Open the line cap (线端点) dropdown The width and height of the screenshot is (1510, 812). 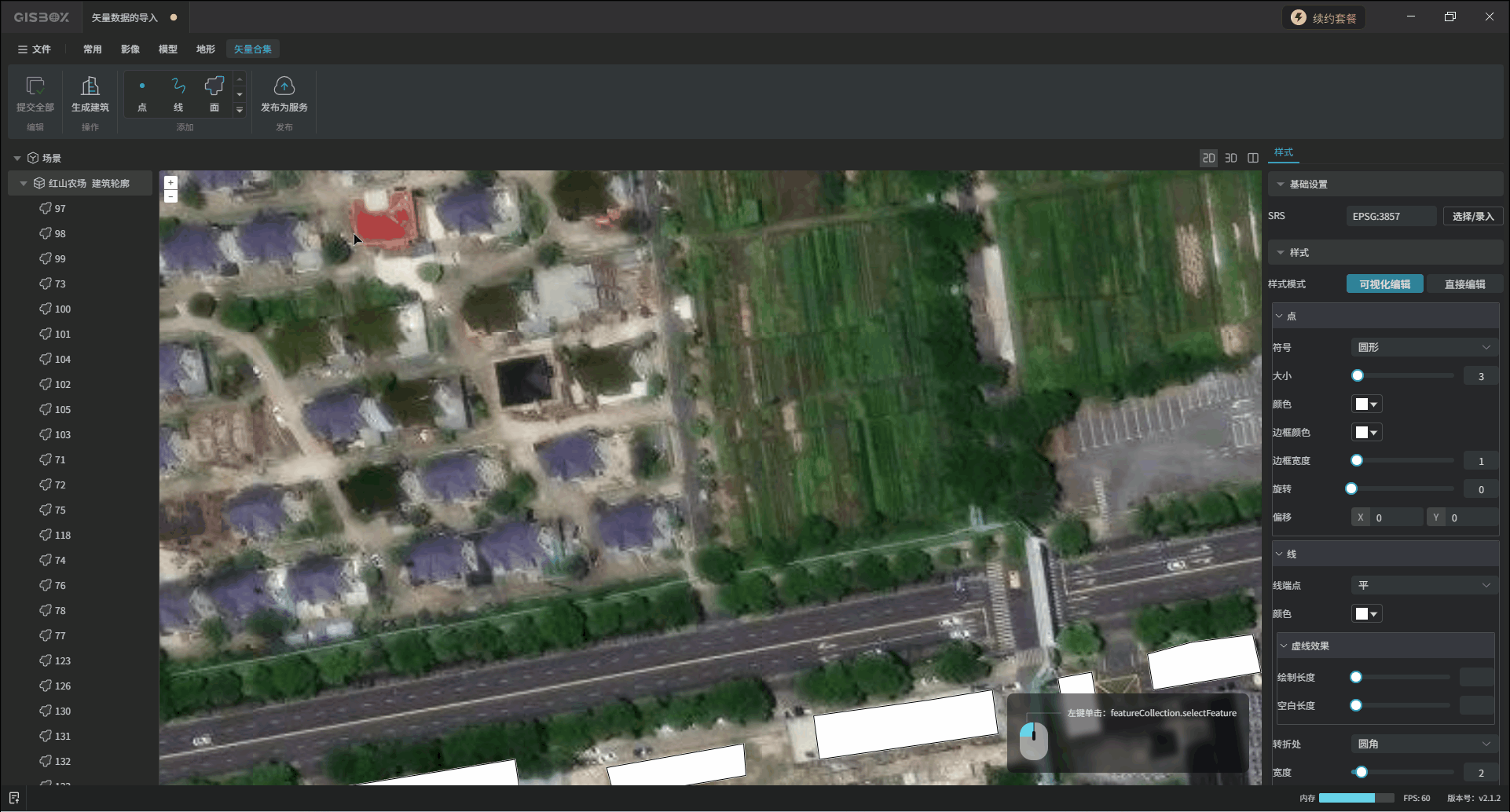pos(1423,585)
